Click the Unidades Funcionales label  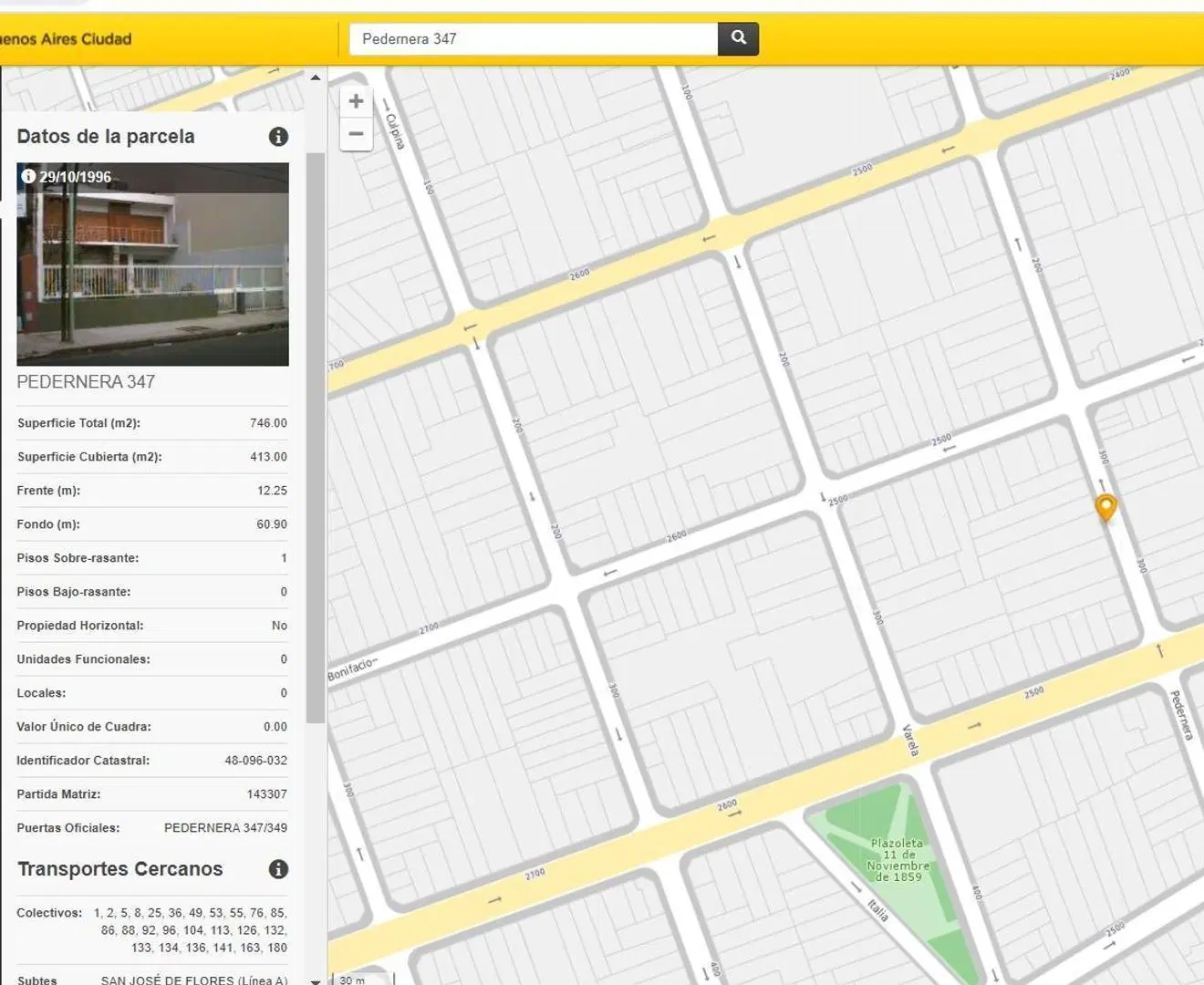[83, 659]
